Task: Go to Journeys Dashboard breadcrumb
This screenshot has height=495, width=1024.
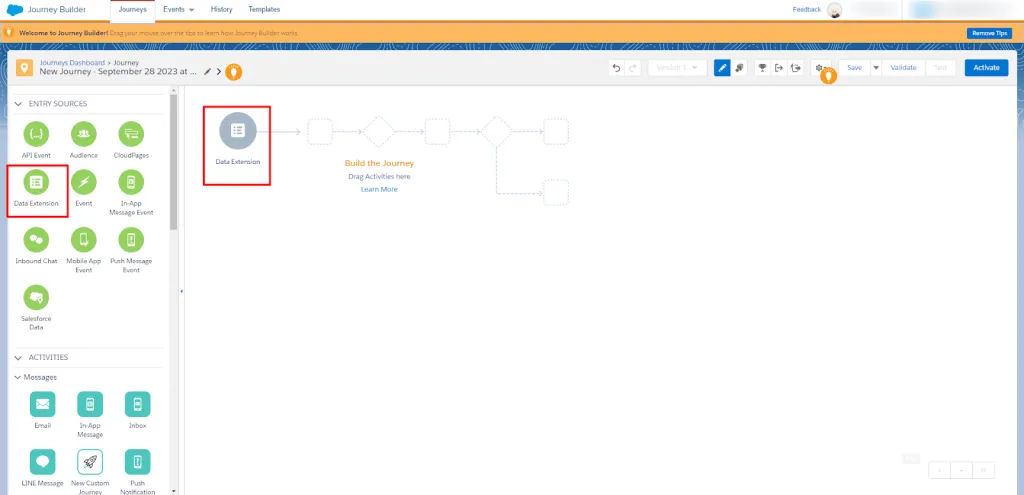Action: pyautogui.click(x=72, y=63)
